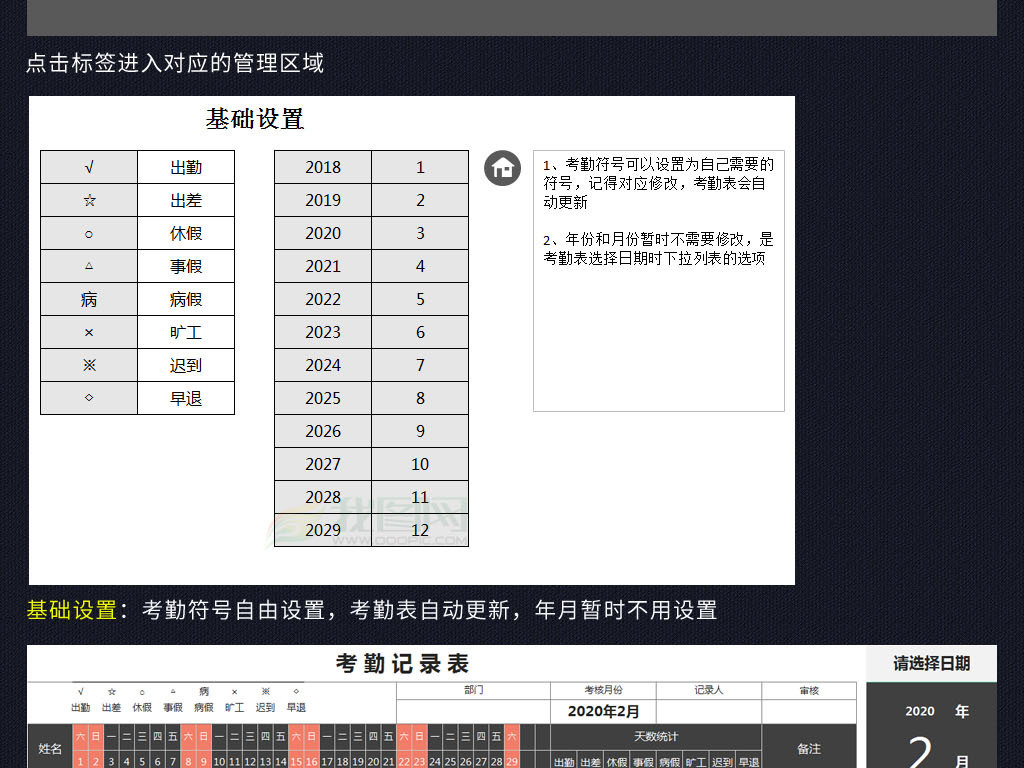
Task: Select the ◇ early leave symbol cell
Action: [89, 398]
